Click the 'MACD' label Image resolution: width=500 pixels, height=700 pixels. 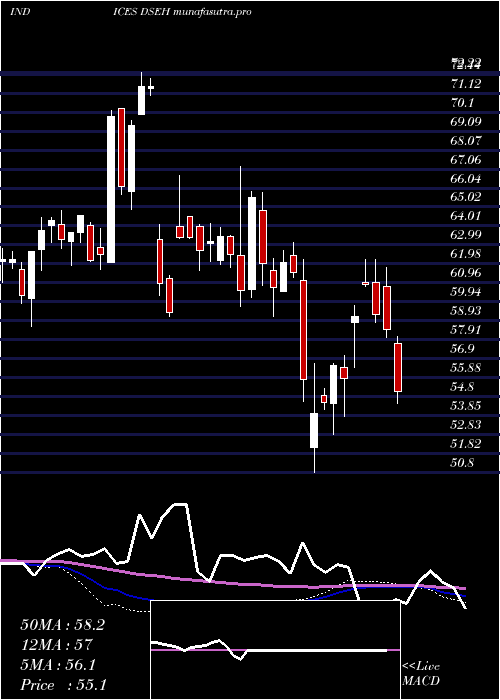[421, 681]
